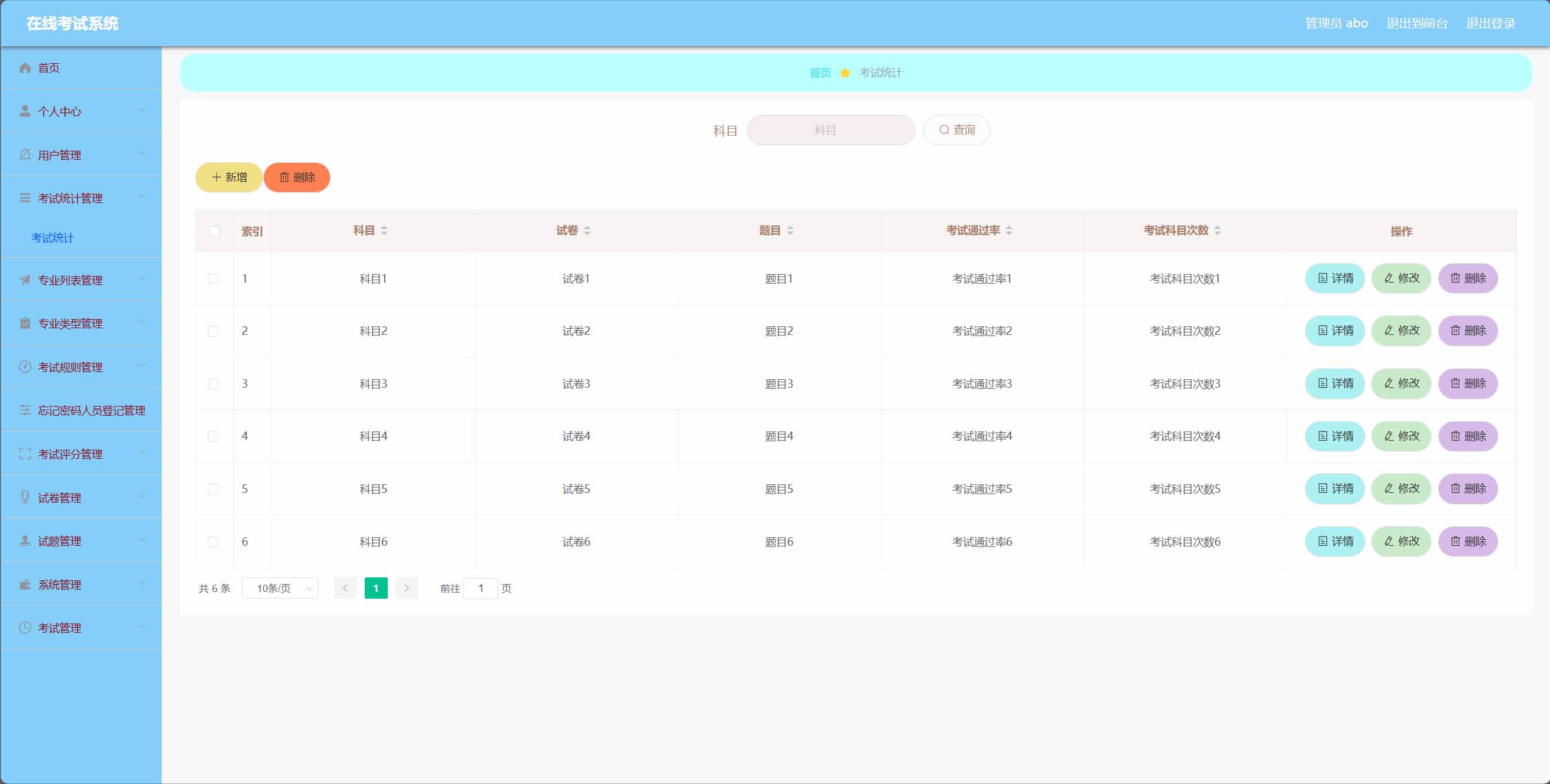Click the clipboard icon beside 专业类型管理
This screenshot has width=1550, height=784.
[25, 323]
